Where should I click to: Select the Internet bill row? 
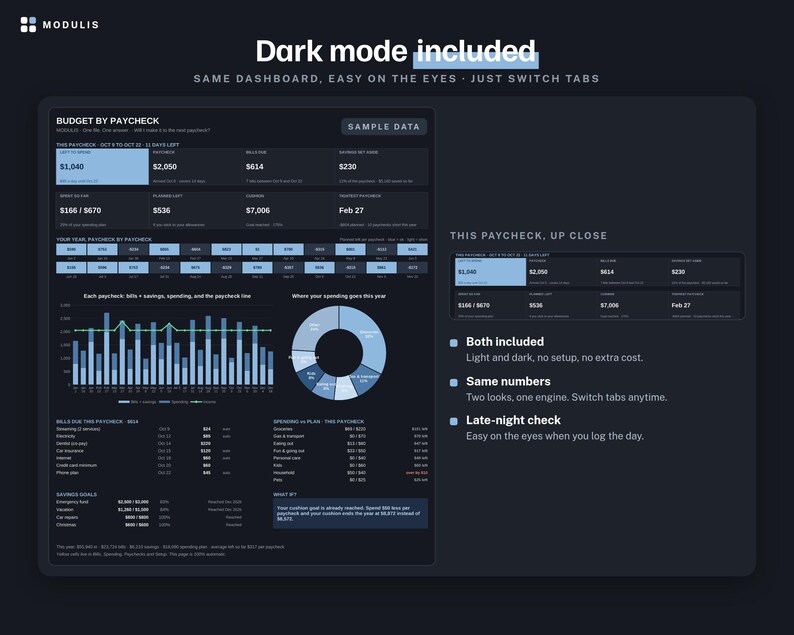[x=144, y=458]
